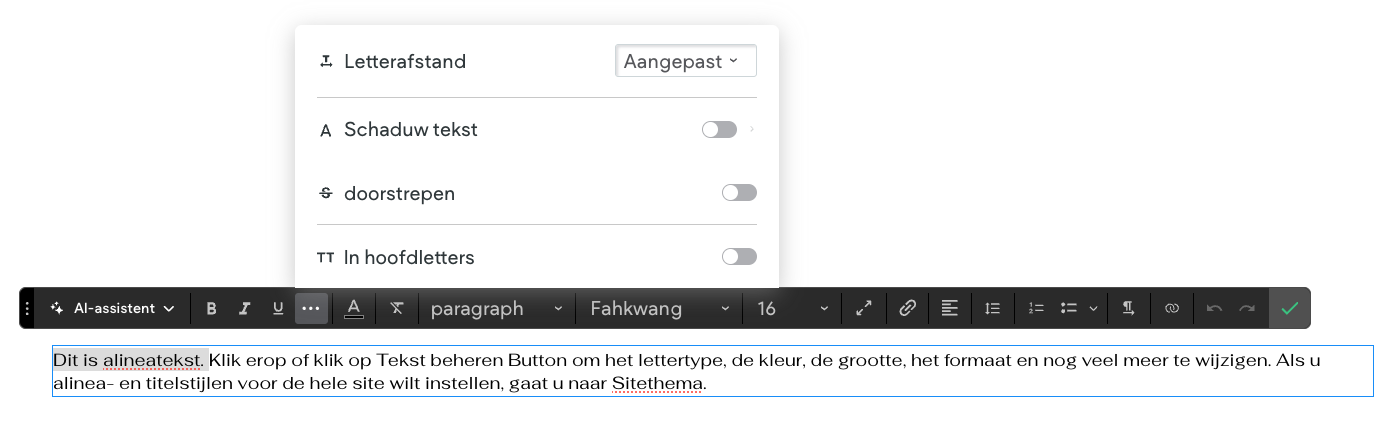Click the text direction paragraph icon
This screenshot has height=421, width=1383.
[x=1128, y=309]
